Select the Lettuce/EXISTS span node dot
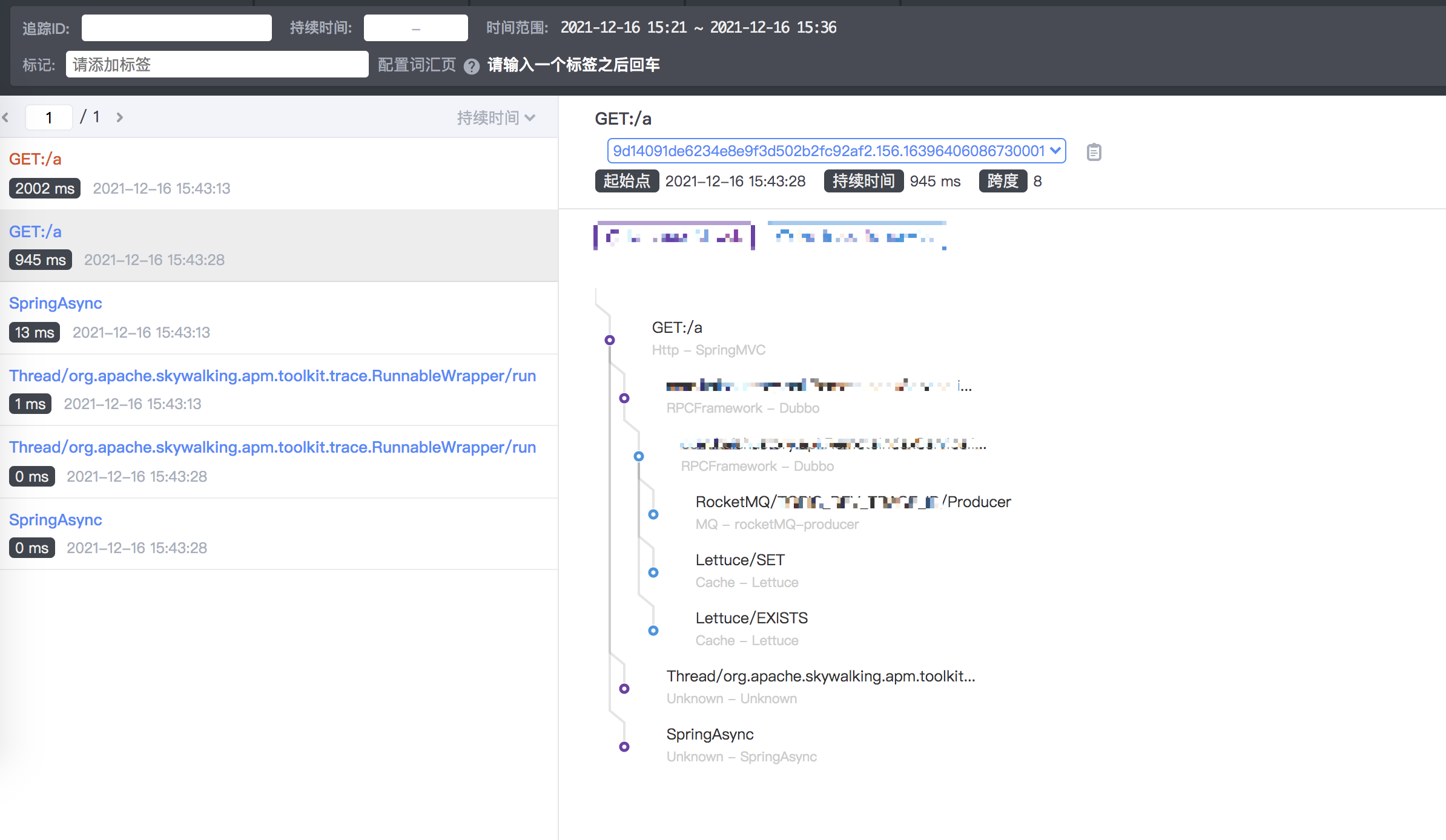The height and width of the screenshot is (840, 1446). 653,630
